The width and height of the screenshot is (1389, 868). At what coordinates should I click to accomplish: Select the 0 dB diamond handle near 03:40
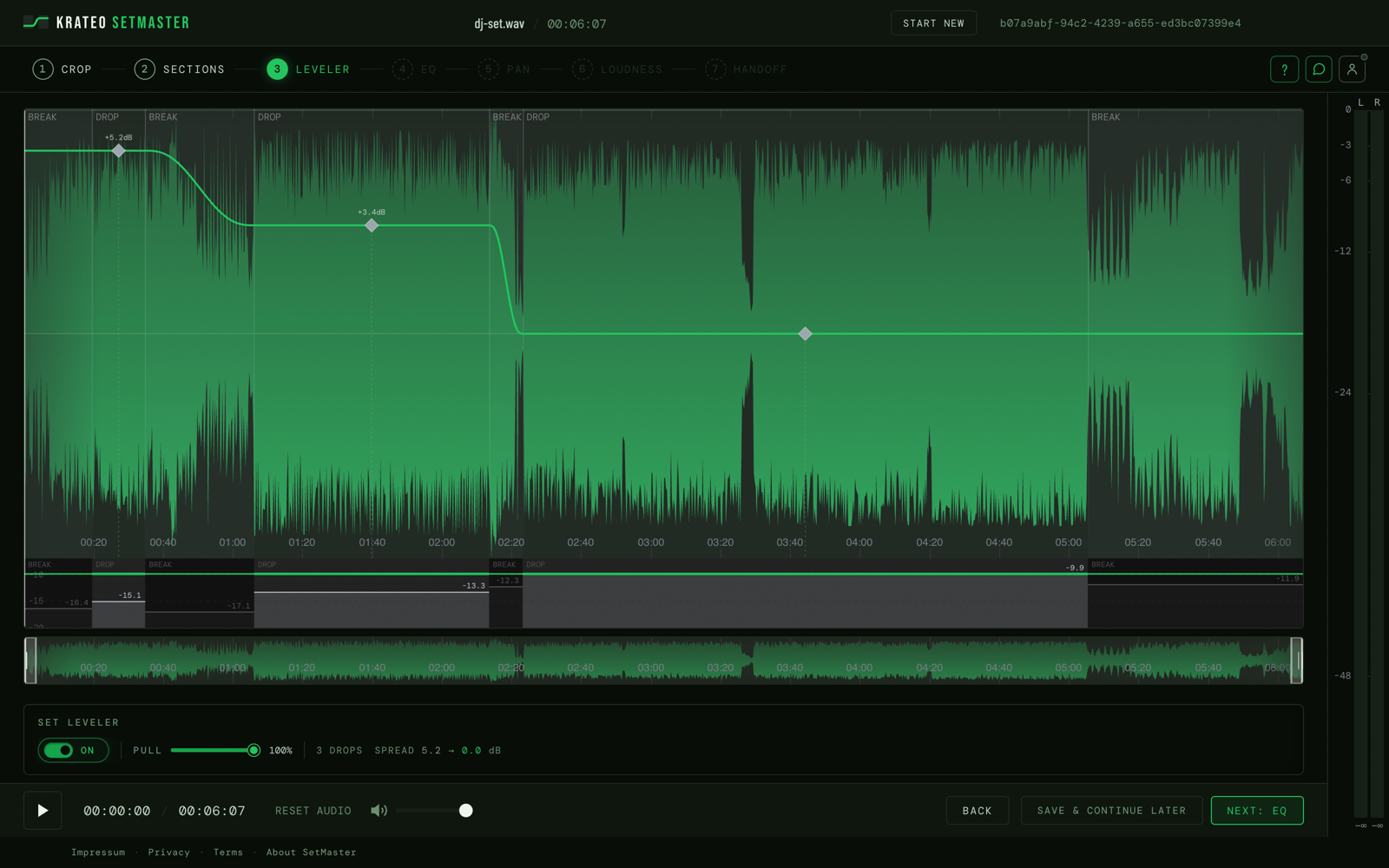pos(805,333)
